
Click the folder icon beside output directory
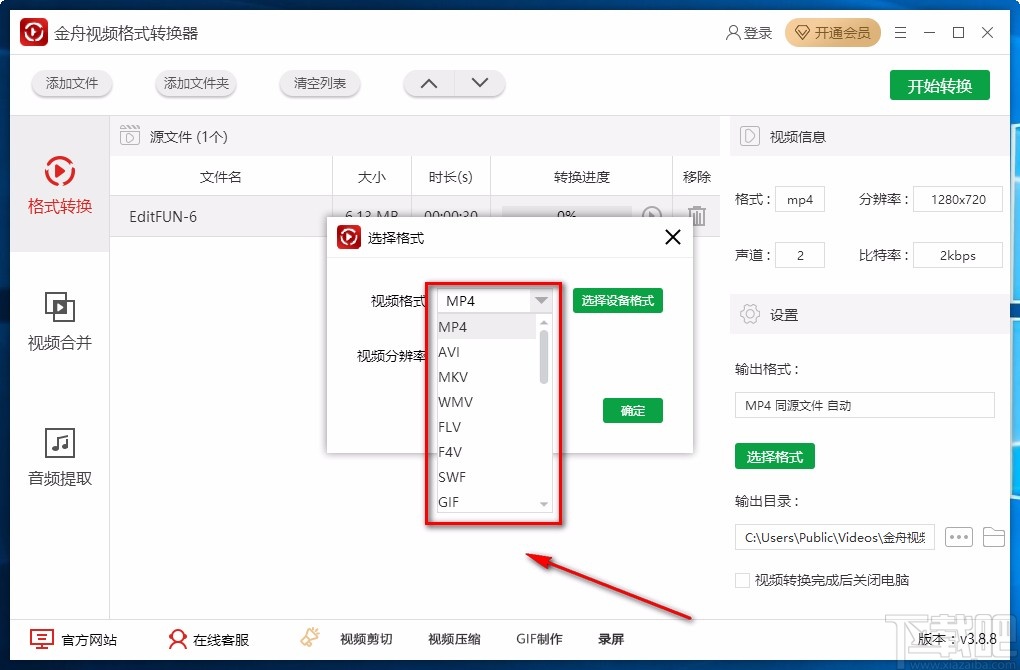coord(994,537)
